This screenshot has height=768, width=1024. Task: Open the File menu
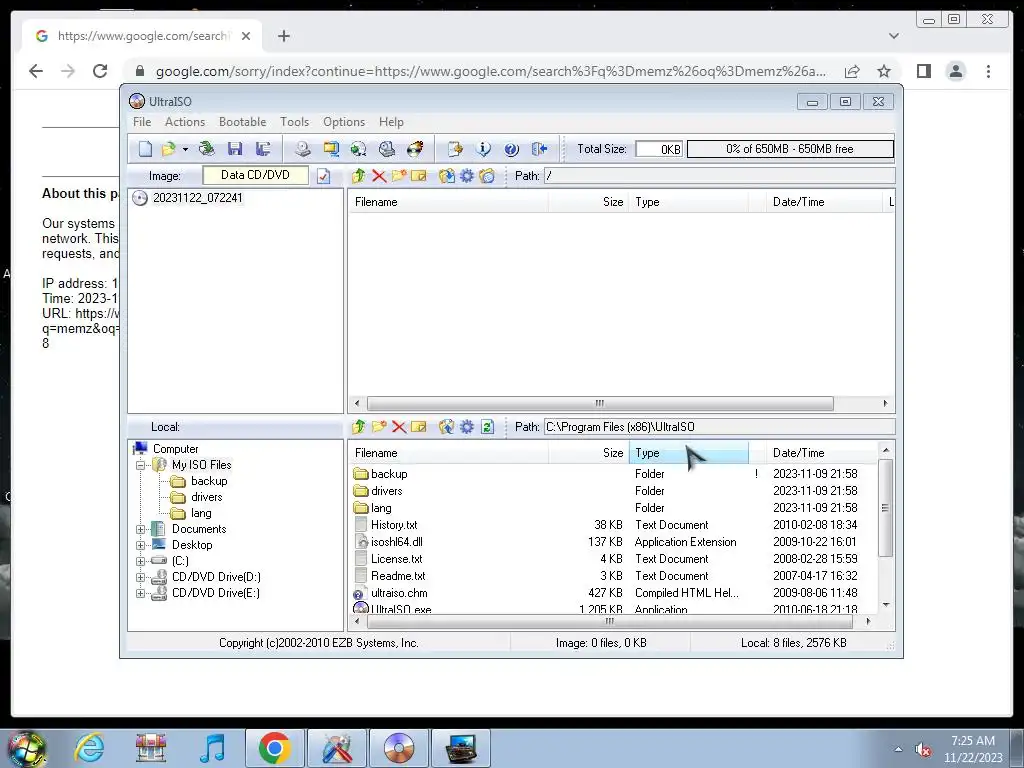click(142, 122)
